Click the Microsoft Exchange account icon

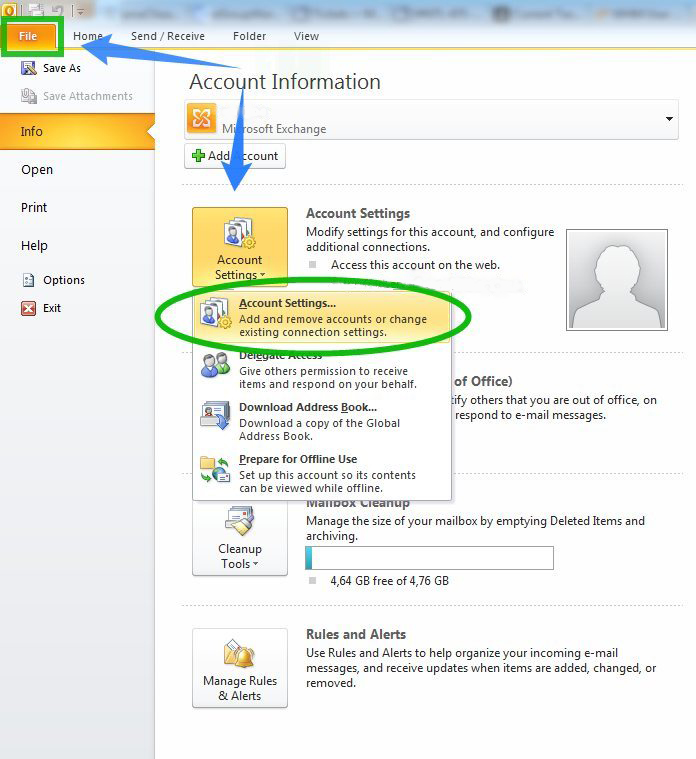click(201, 118)
